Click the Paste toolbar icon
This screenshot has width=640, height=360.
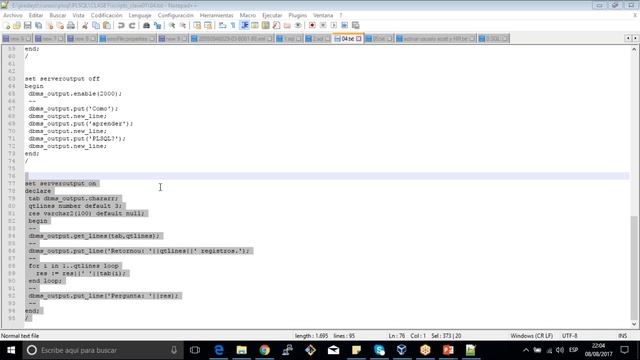coord(107,25)
